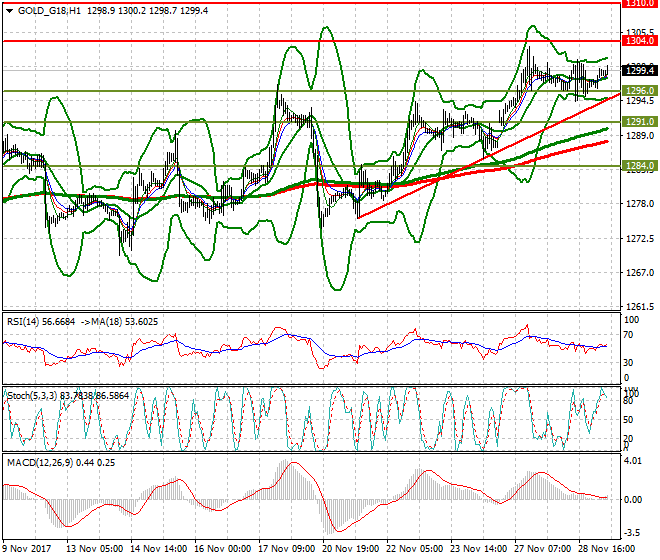Click the 16 Nov 00:00 time label
The width and height of the screenshot is (660, 560).
223,549
